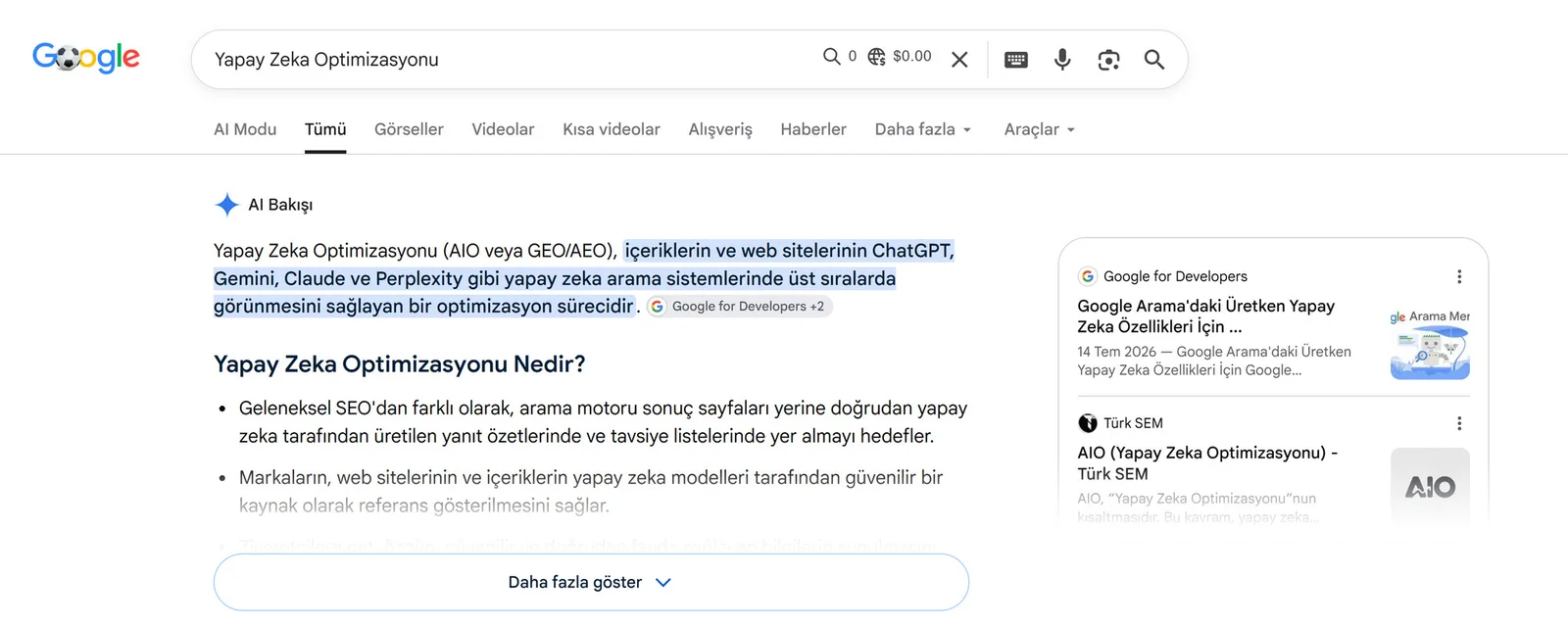Click the AIO thumbnail image
Viewport: 1568px width, 626px height.
[x=1430, y=485]
